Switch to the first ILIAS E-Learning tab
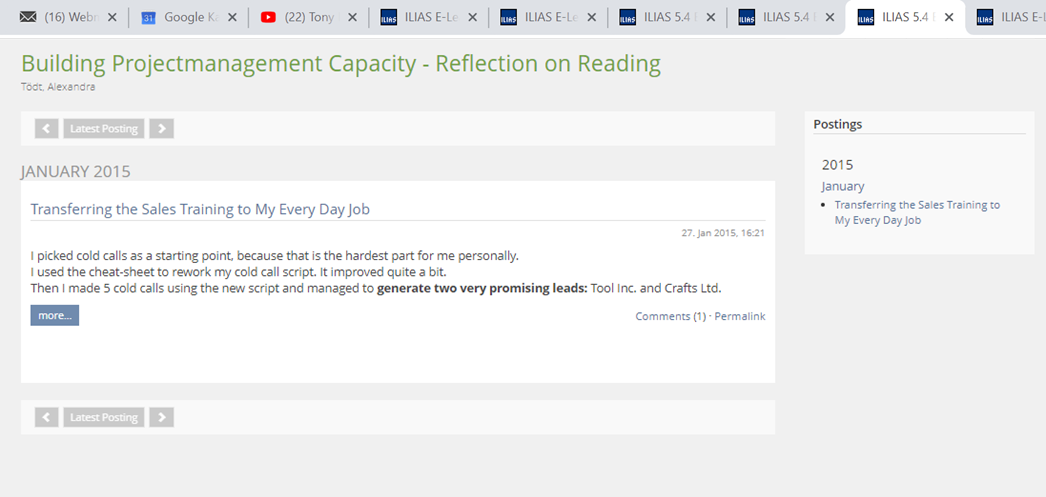This screenshot has height=497, width=1046. 425,17
